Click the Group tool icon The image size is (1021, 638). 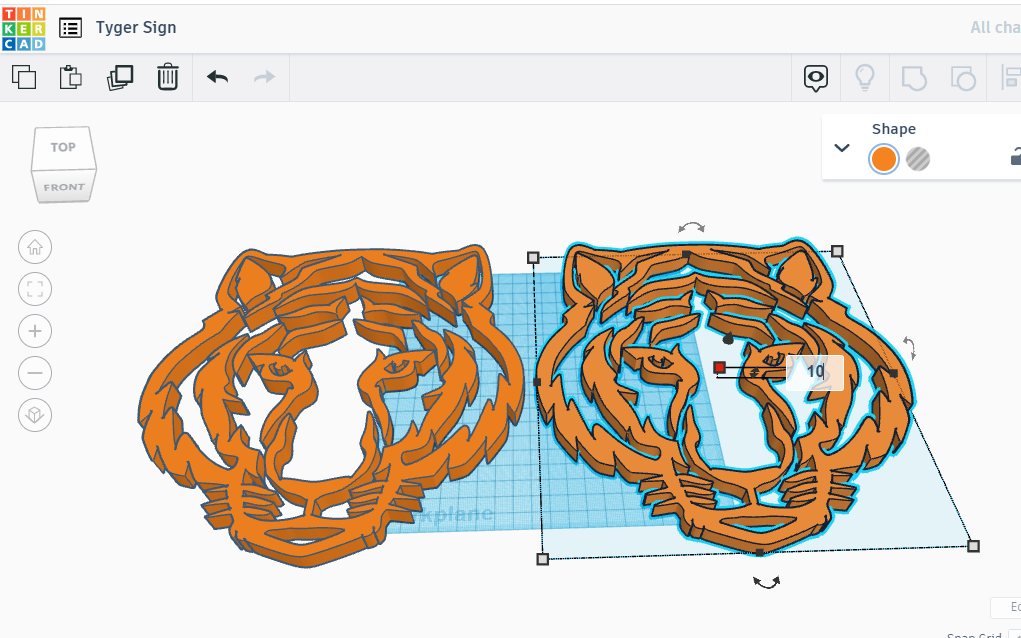[913, 77]
